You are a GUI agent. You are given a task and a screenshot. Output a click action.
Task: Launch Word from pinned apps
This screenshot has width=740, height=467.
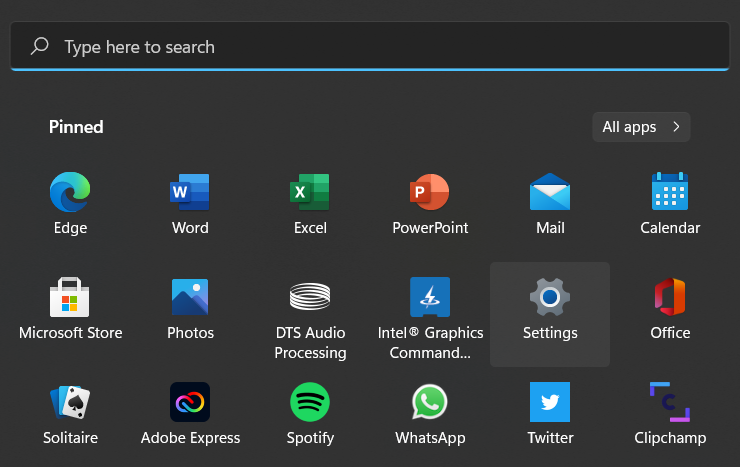coord(190,192)
